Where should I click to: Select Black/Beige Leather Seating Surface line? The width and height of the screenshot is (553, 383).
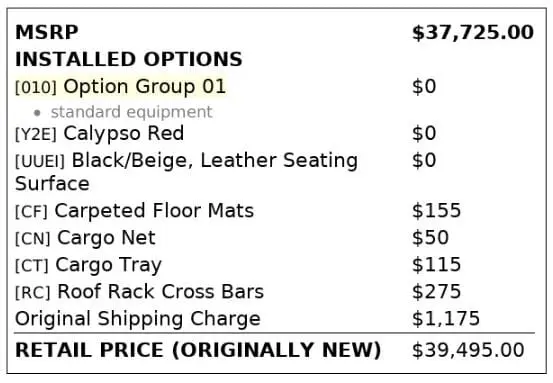[187, 172]
